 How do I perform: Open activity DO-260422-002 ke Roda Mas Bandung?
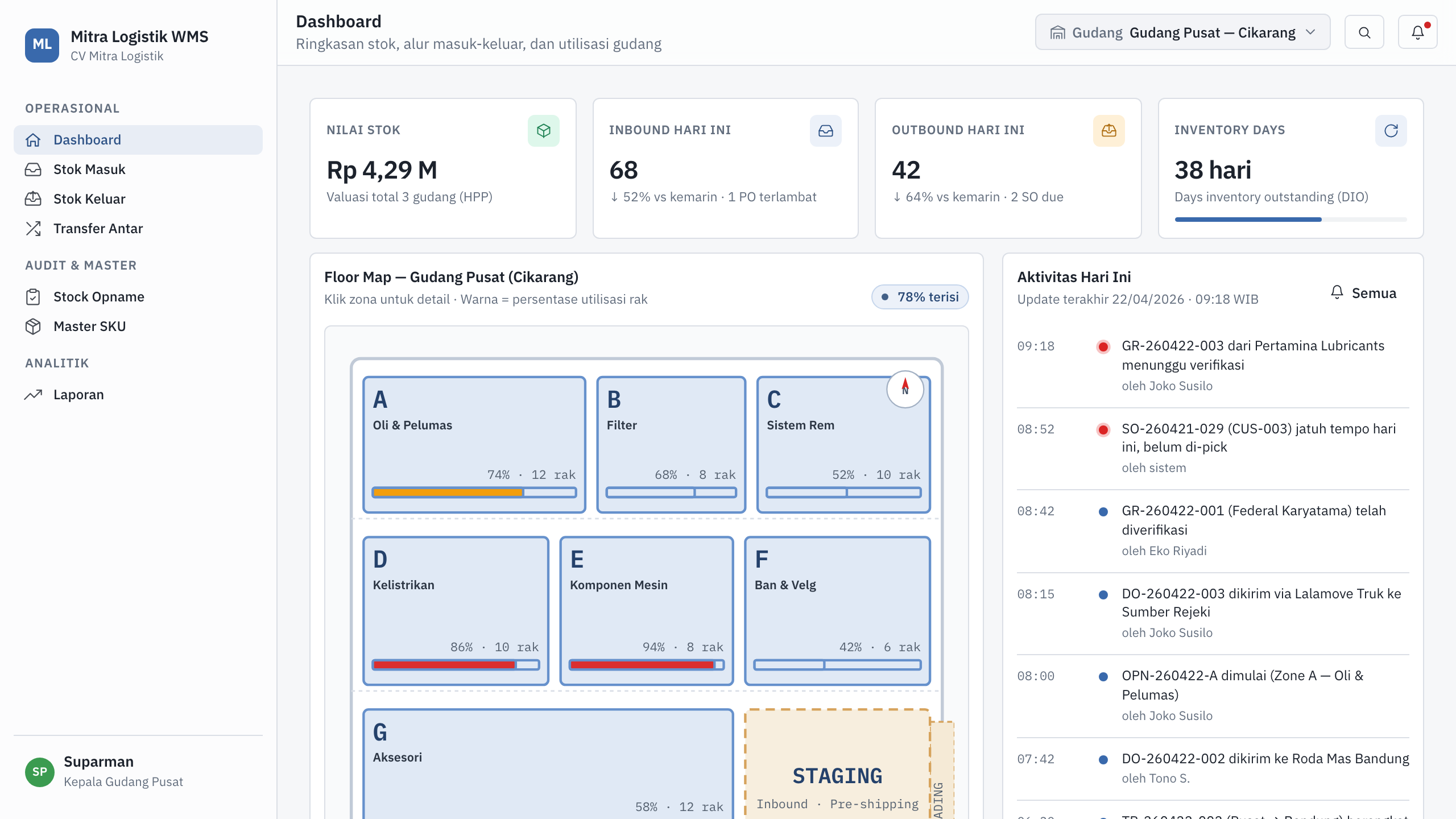[1213, 768]
